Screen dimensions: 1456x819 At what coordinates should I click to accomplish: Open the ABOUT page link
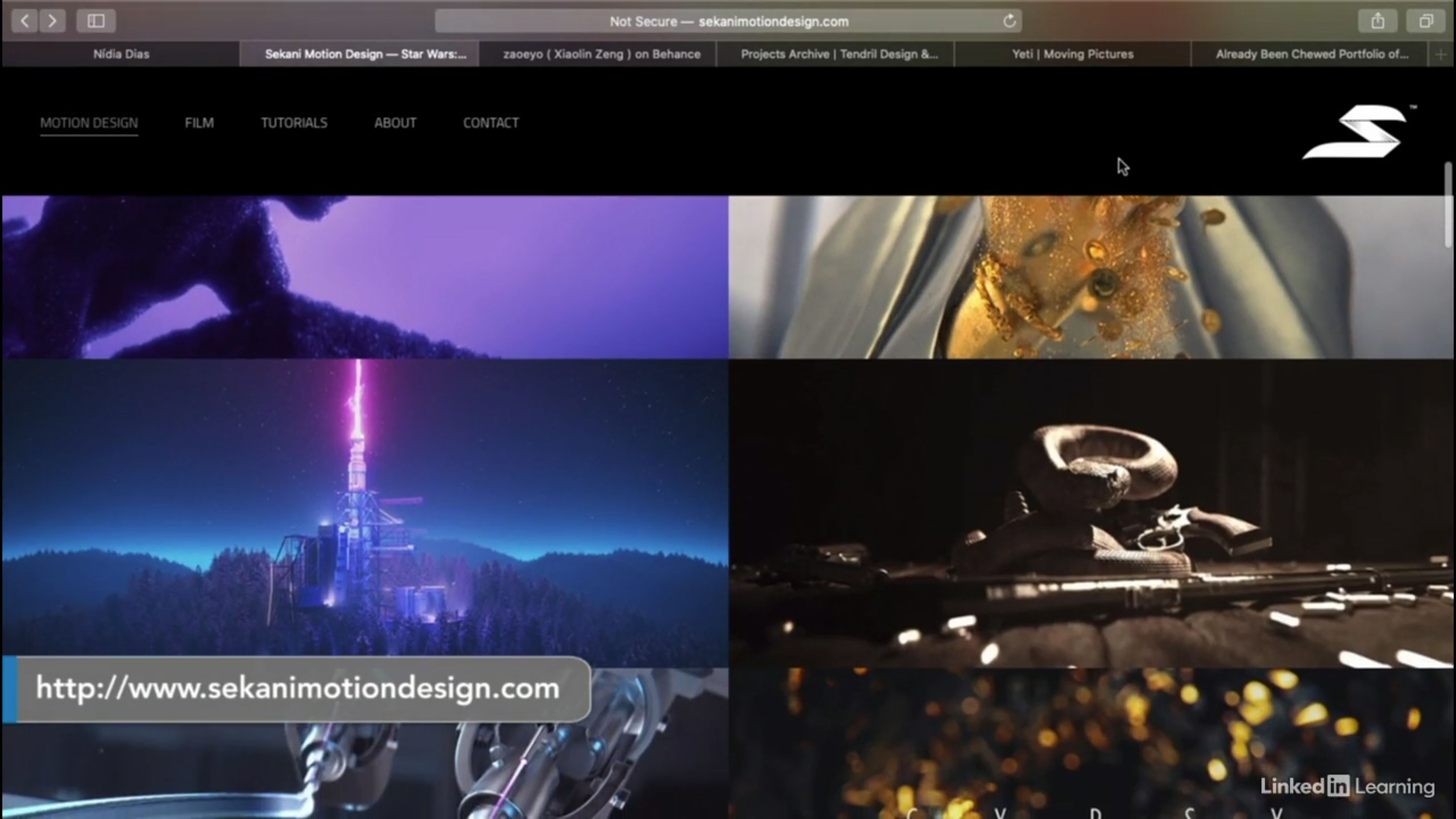(395, 122)
